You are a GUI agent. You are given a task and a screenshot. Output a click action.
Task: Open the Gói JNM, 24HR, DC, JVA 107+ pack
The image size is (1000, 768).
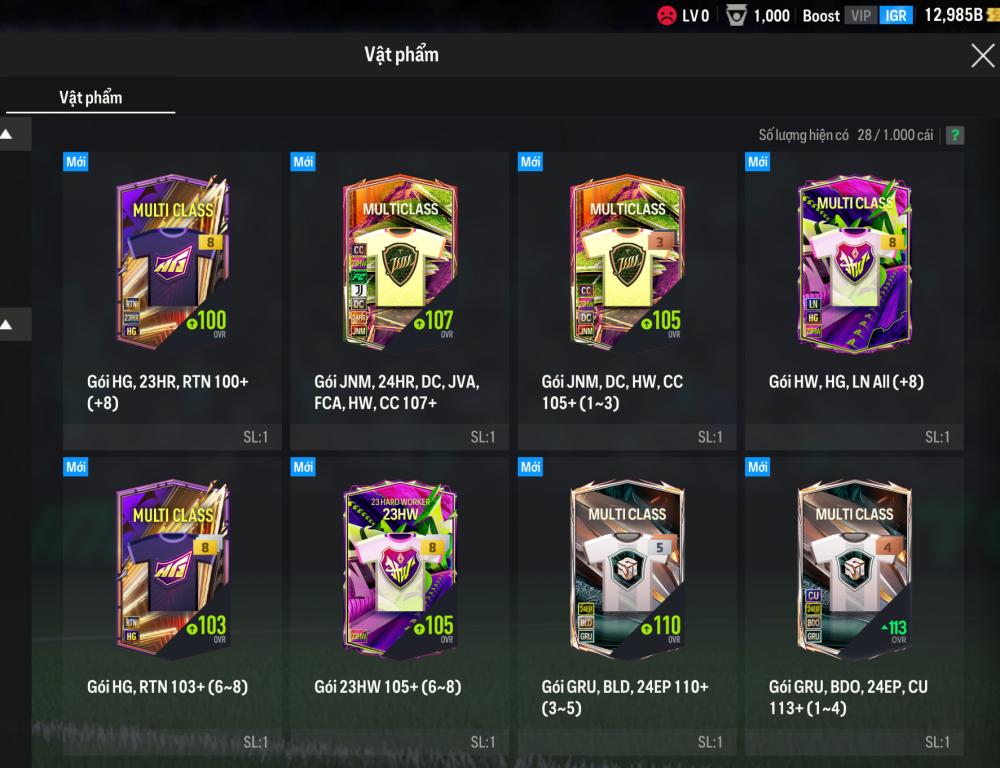point(399,301)
